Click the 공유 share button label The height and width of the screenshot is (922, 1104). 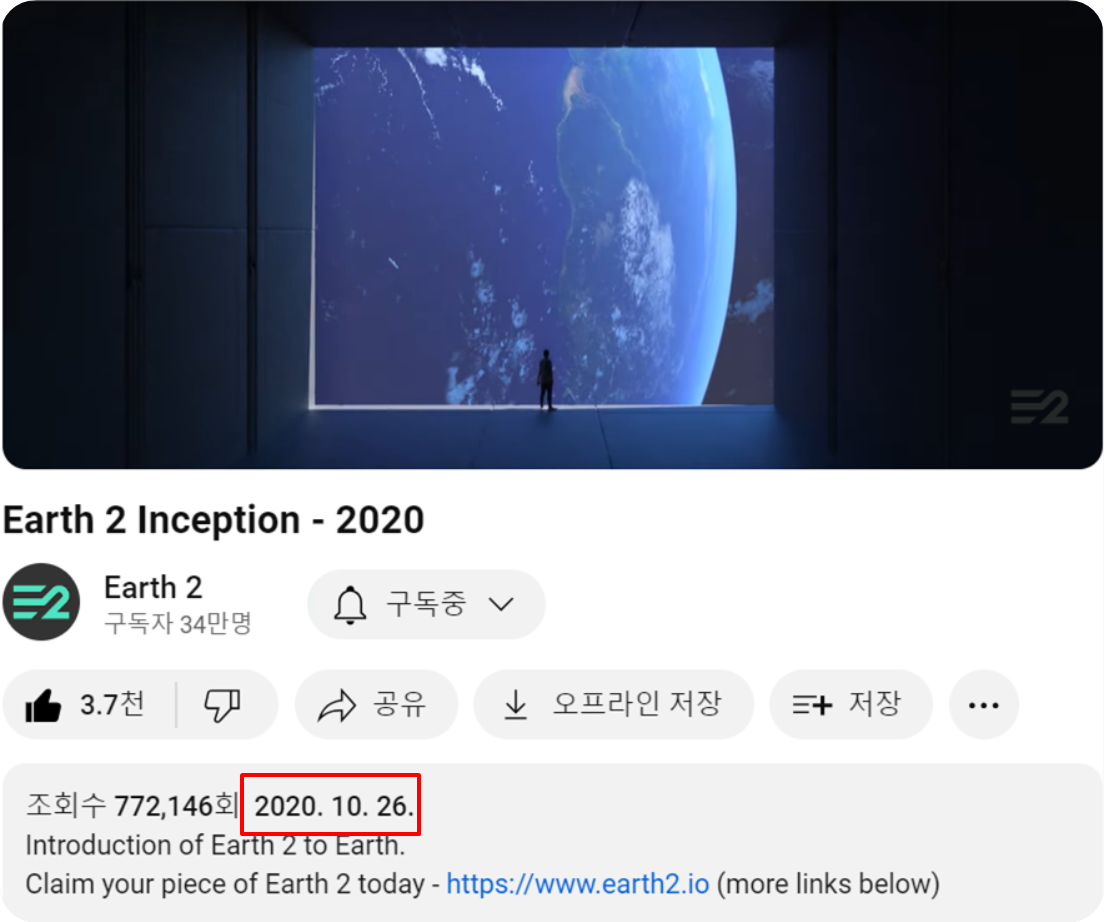(x=399, y=704)
